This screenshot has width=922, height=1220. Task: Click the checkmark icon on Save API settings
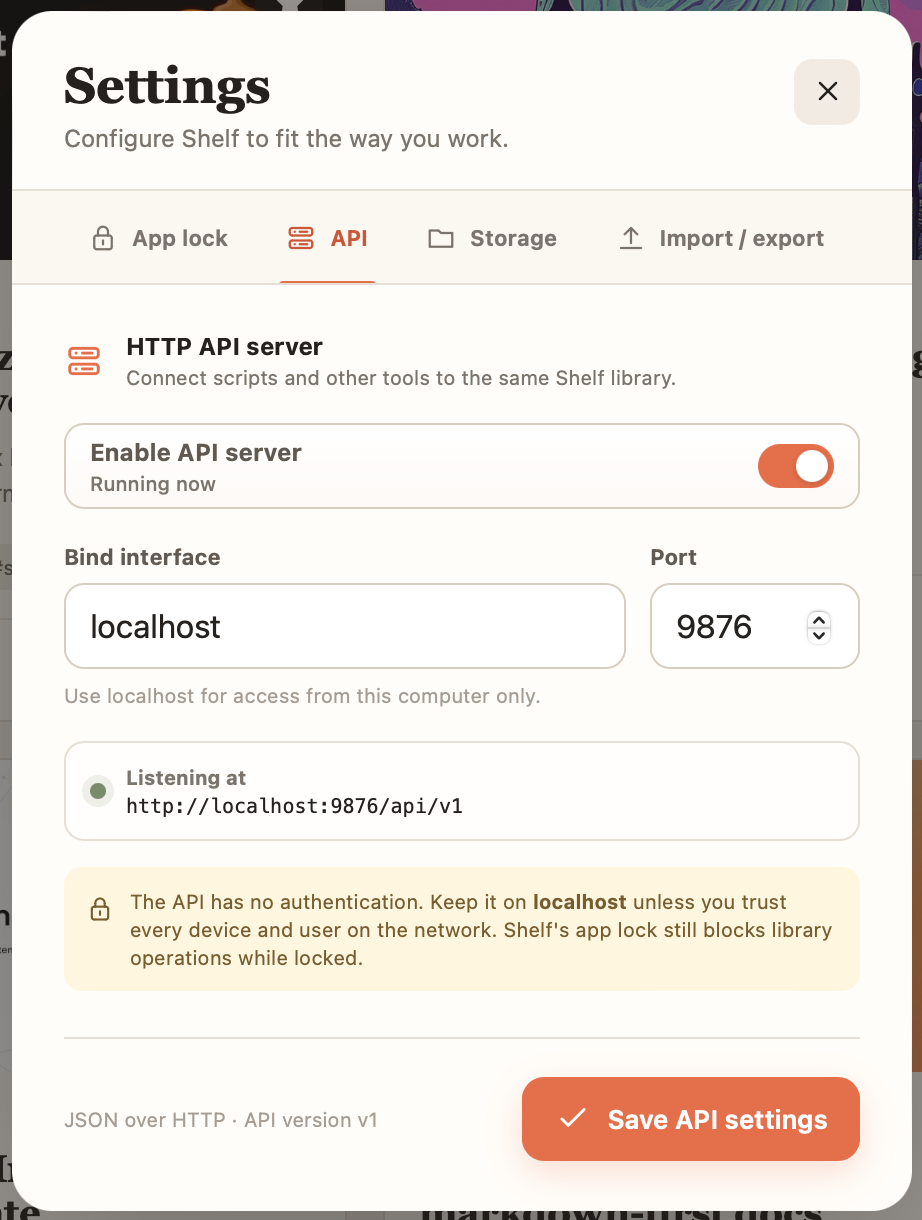click(572, 1119)
